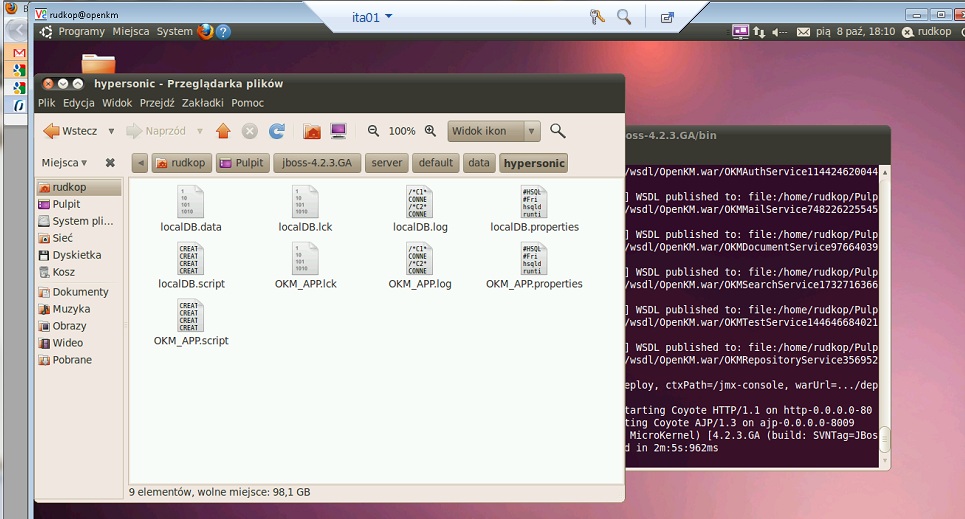Select Pulpit in the sidebar
This screenshot has height=519, width=965.
(x=79, y=204)
